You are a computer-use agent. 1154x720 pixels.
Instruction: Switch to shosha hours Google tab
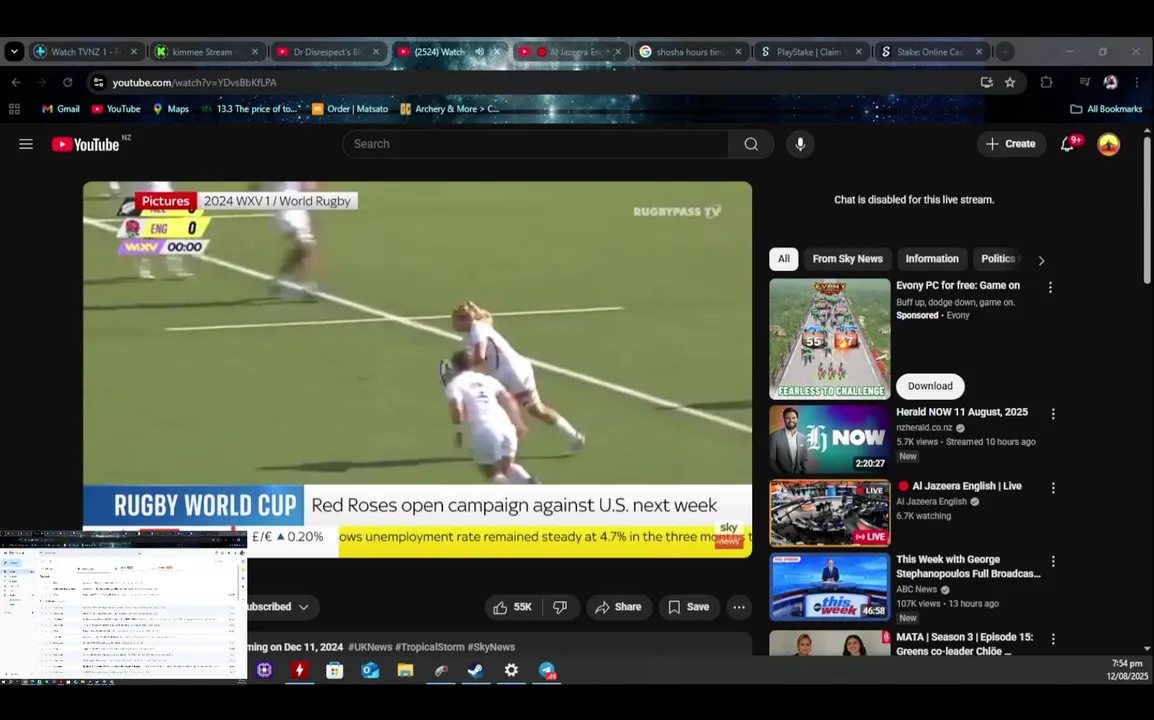[691, 52]
